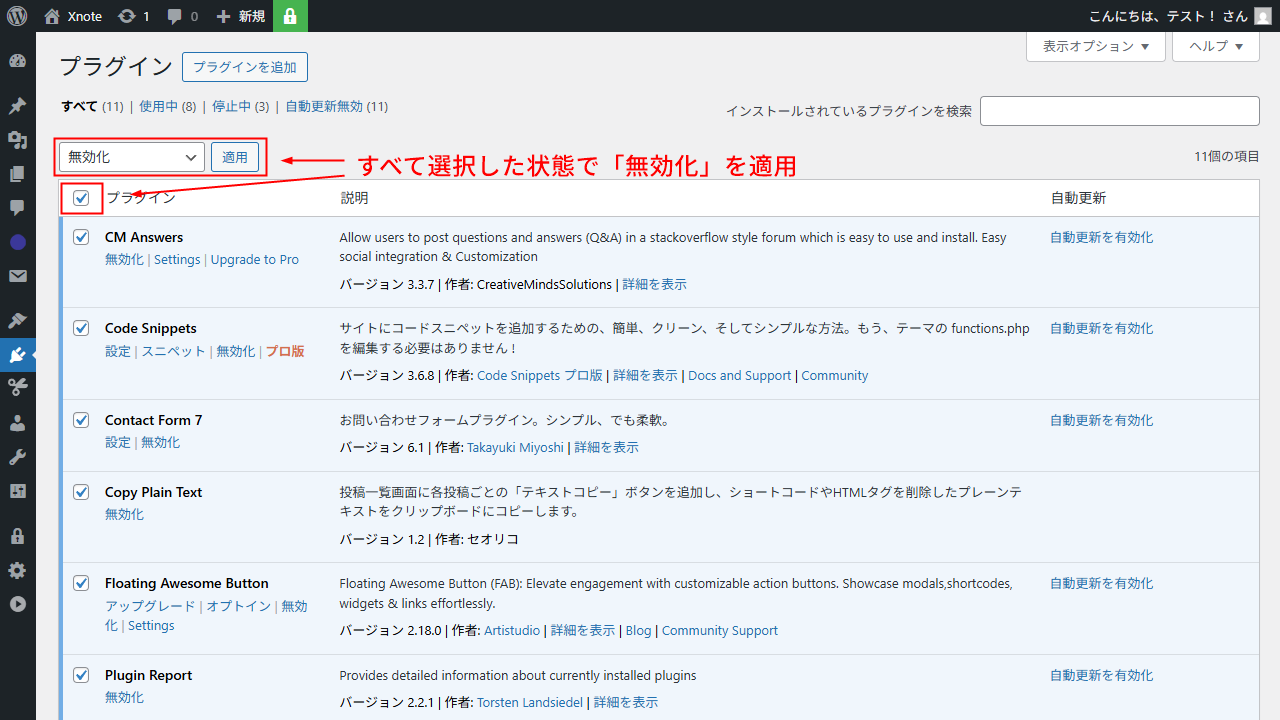Image resolution: width=1280 pixels, height=720 pixels.
Task: Open the WordPress logo menu
Action: click(17, 16)
